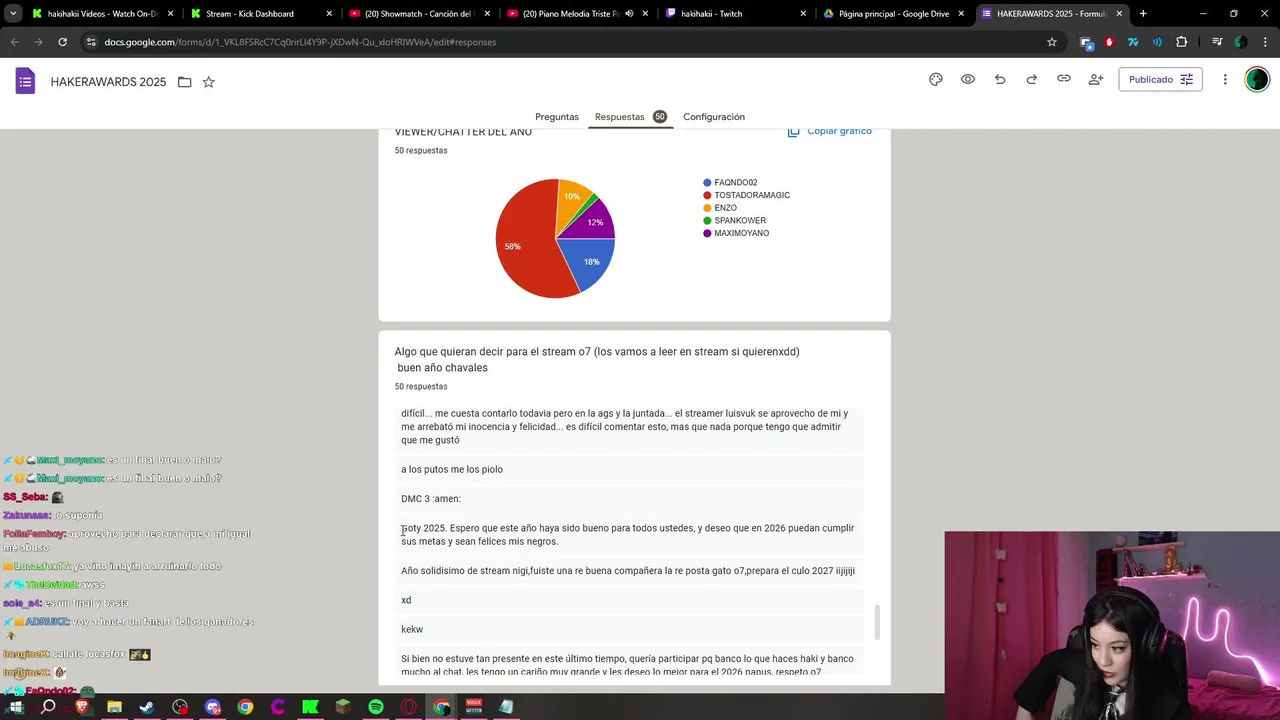View site information in the address bar
Image resolution: width=1280 pixels, height=720 pixels.
click(91, 42)
